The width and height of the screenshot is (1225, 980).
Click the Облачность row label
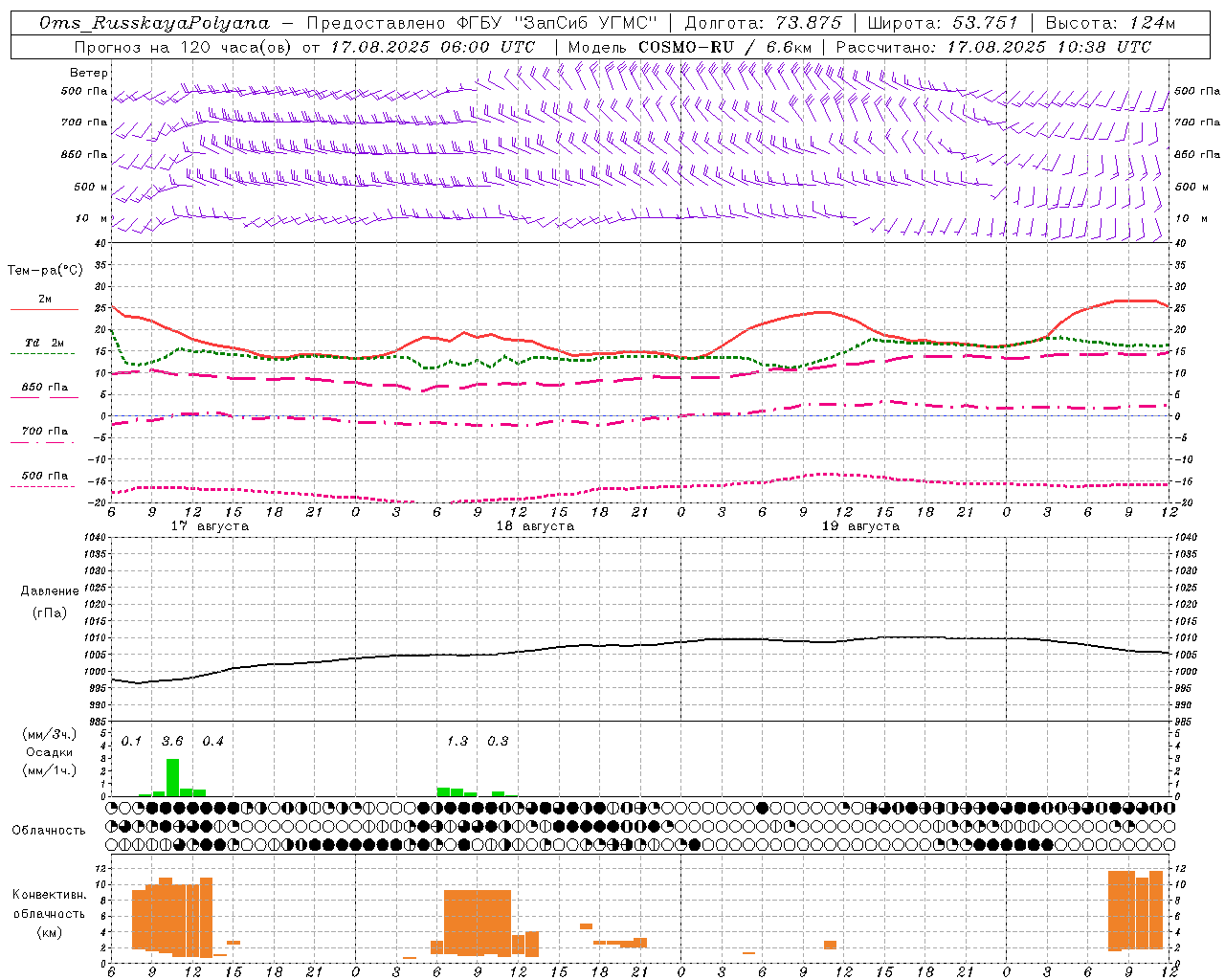pyautogui.click(x=49, y=831)
